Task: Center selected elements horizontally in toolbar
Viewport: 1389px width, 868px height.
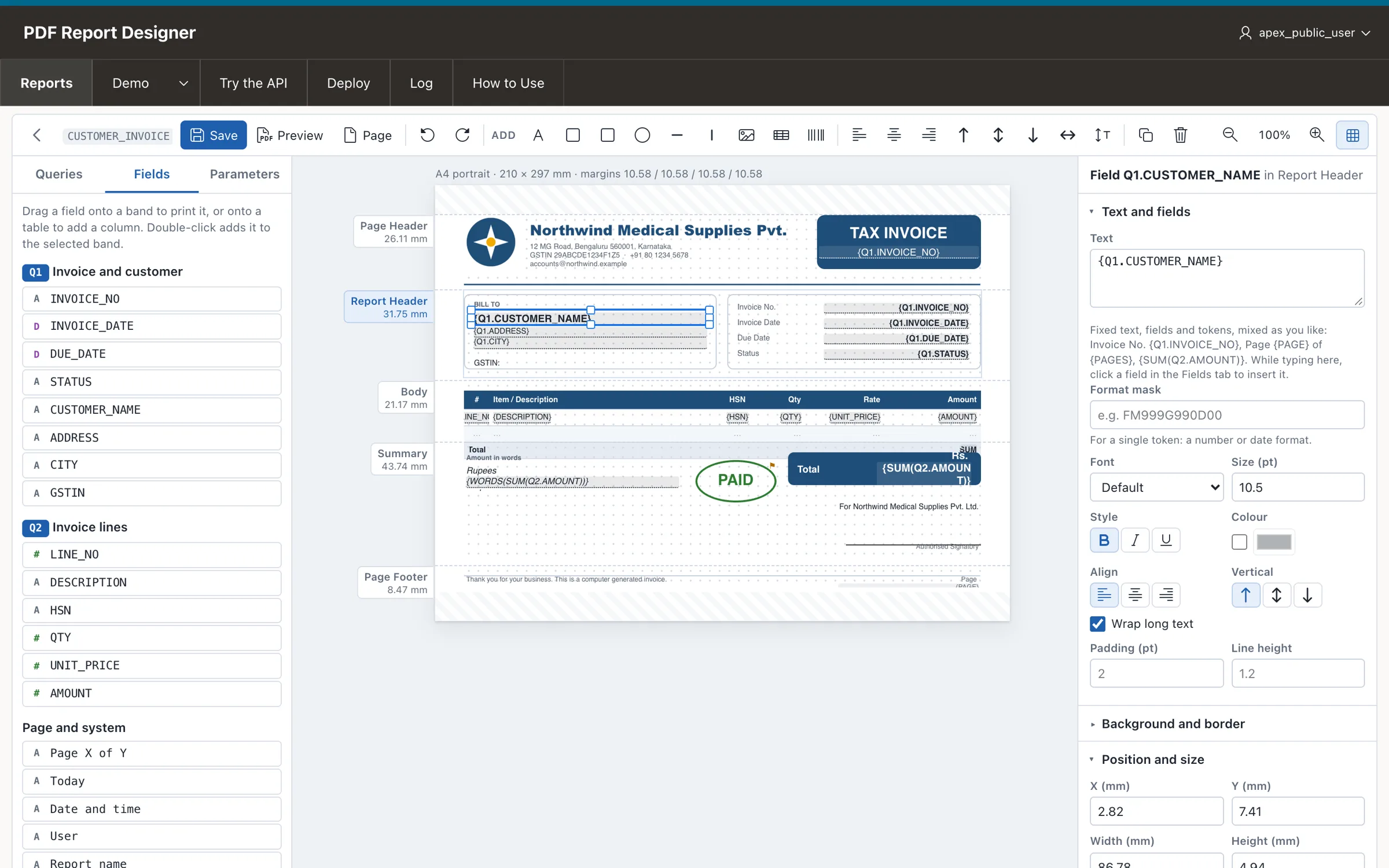Action: click(894, 135)
